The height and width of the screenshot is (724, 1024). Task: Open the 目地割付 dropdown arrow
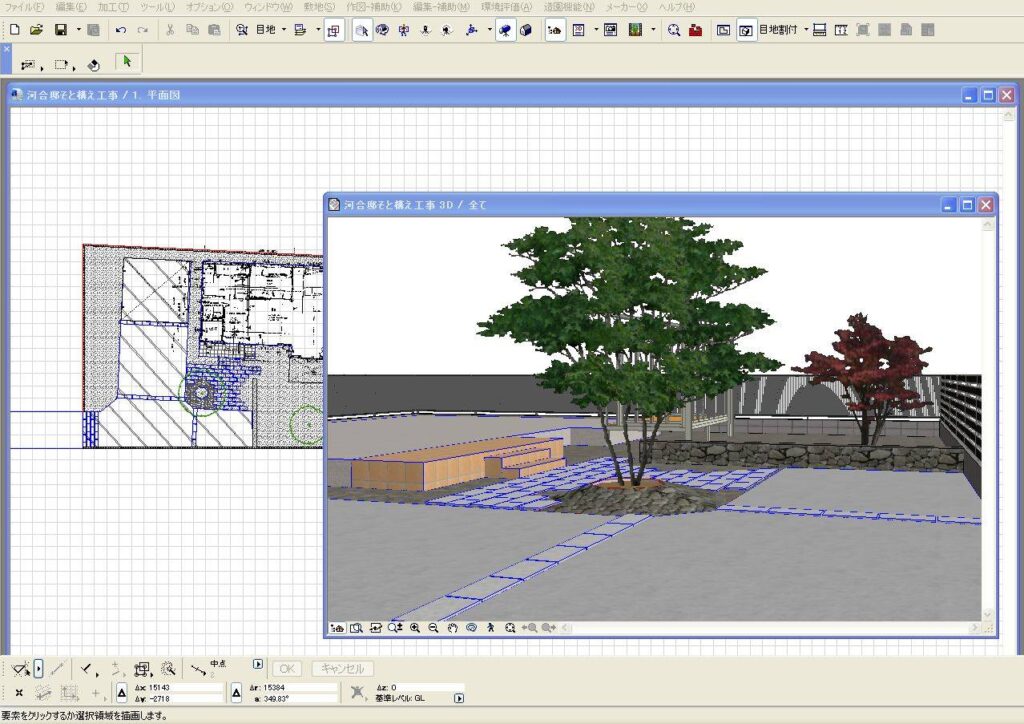[x=805, y=30]
